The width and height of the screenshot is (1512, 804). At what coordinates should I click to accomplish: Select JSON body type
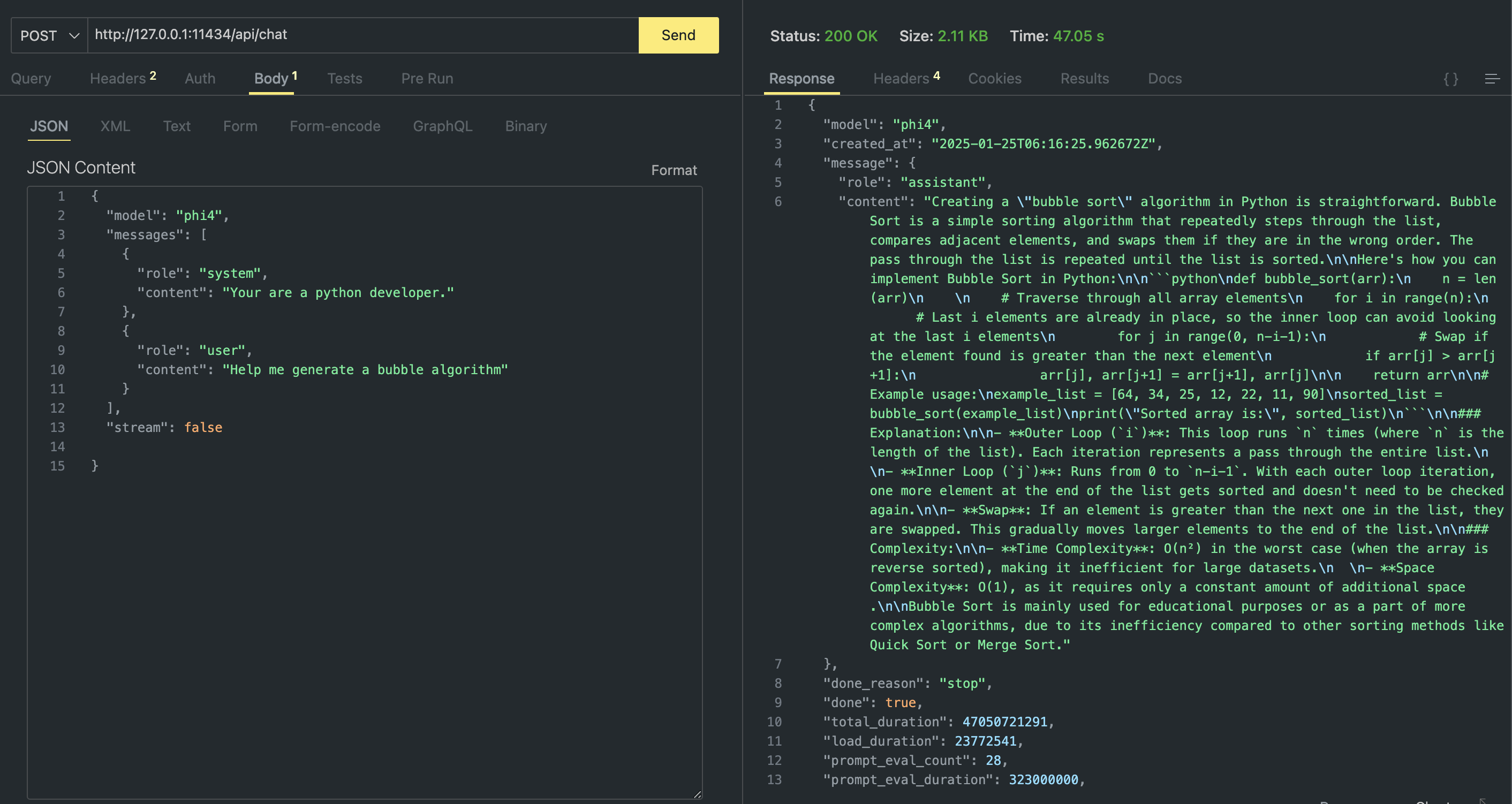pos(49,126)
